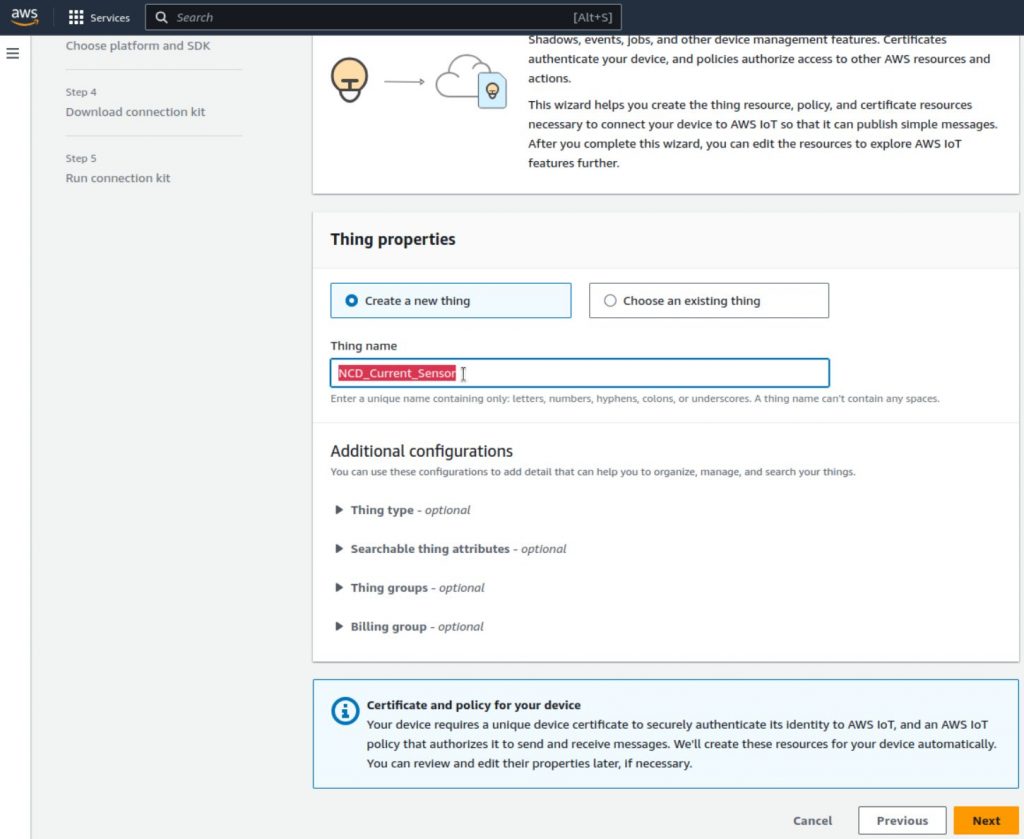Click the cloud certificate illustration
Screen dimensions: 1024x839
472,81
